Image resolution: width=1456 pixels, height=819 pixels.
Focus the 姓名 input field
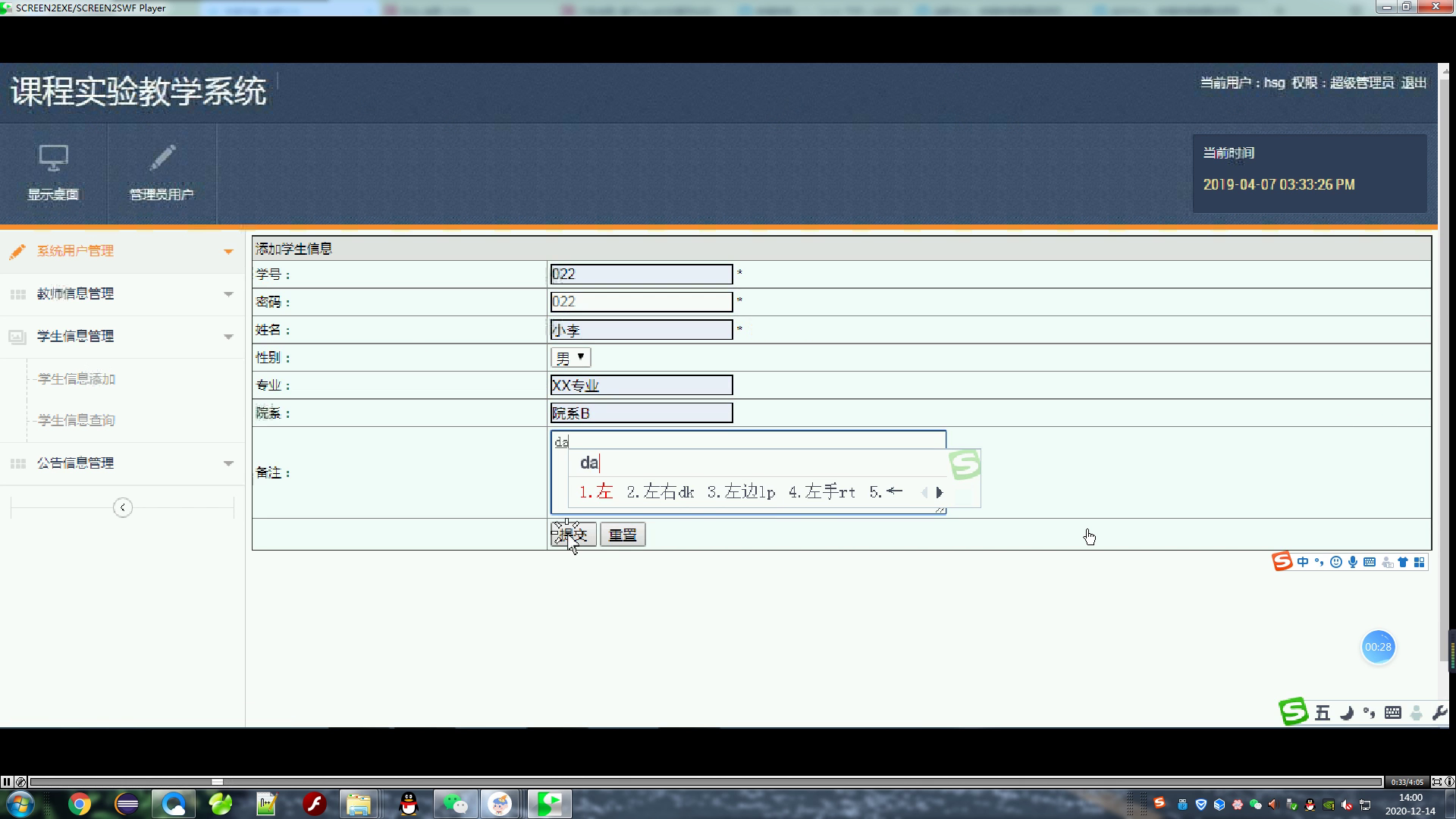tap(642, 330)
